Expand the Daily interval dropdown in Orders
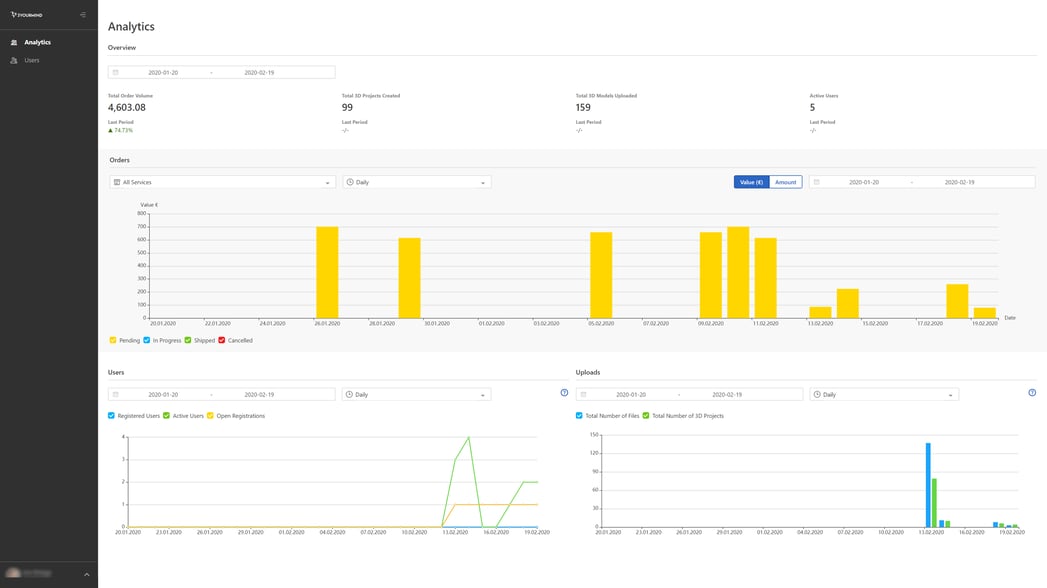Image resolution: width=1047 pixels, height=588 pixels. [x=416, y=182]
